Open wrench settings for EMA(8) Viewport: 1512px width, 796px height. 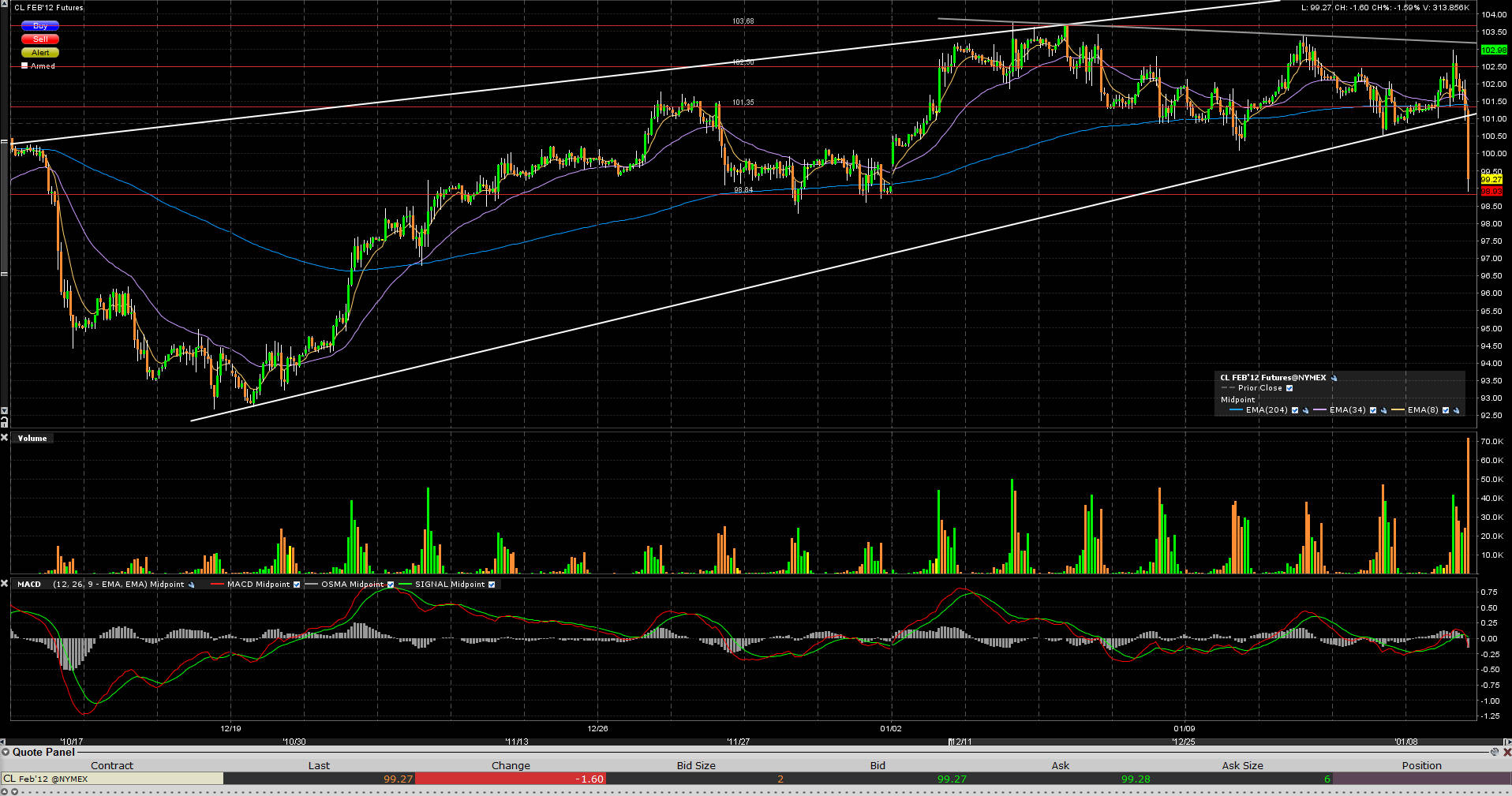point(1456,410)
